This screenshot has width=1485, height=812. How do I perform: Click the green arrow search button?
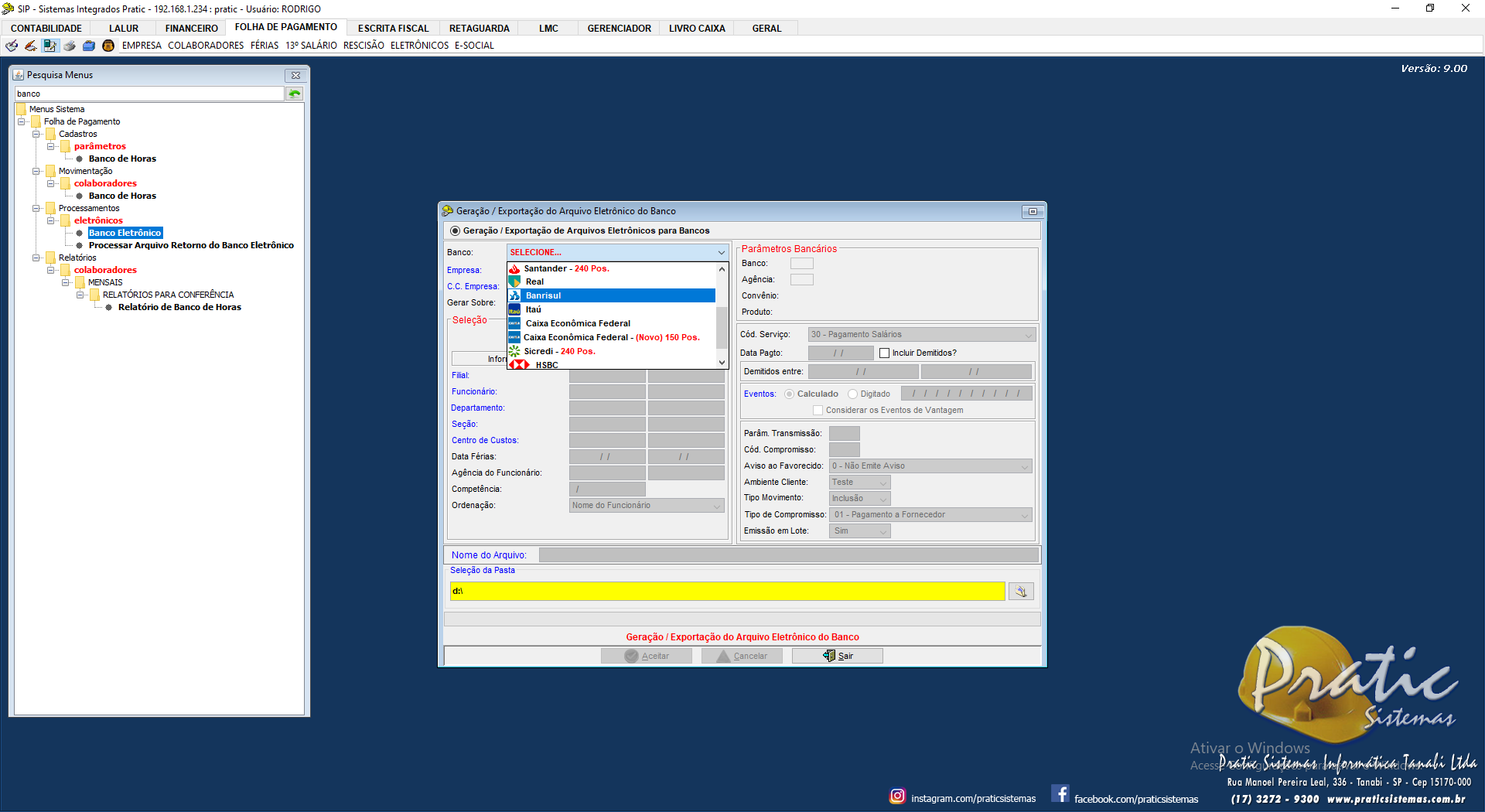click(x=295, y=94)
